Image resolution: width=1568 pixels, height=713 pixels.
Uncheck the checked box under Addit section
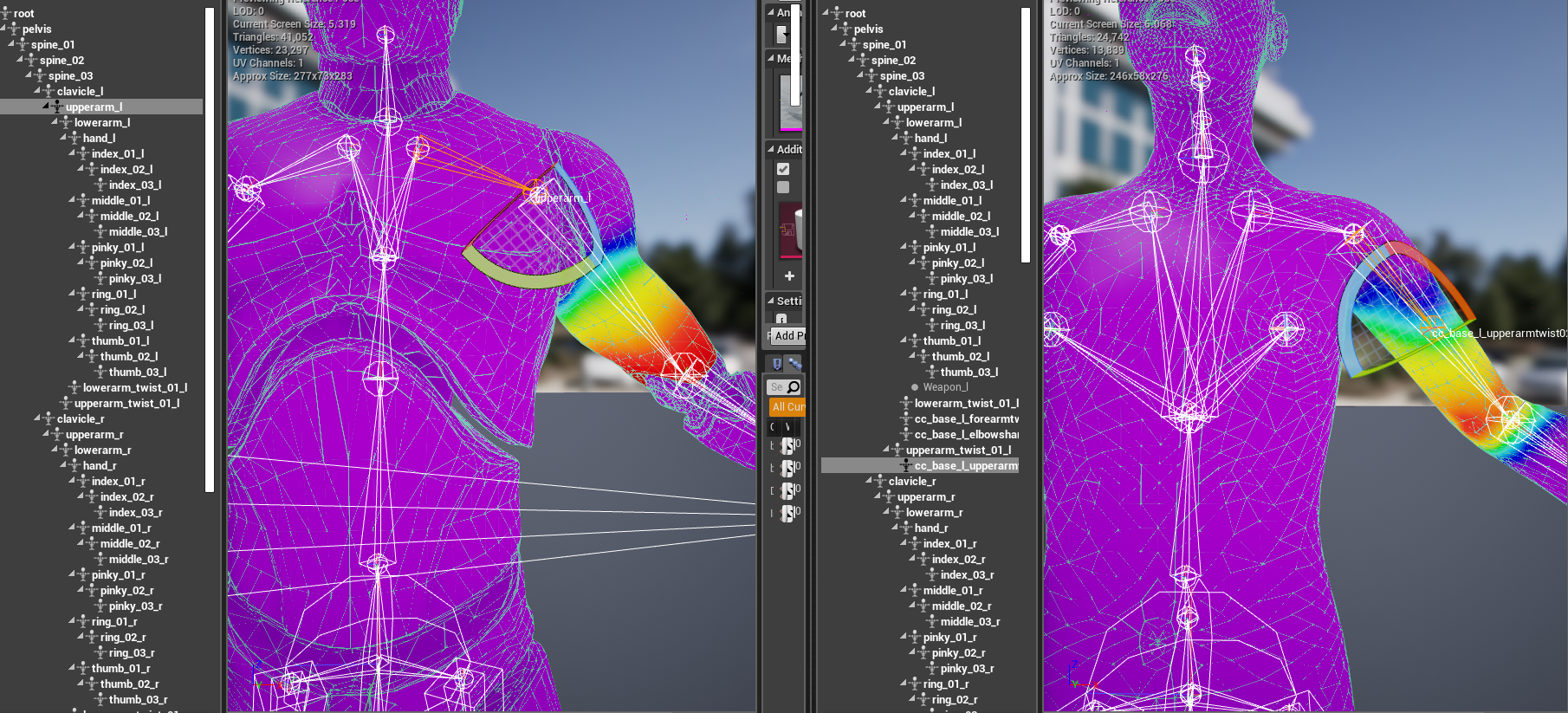click(783, 169)
